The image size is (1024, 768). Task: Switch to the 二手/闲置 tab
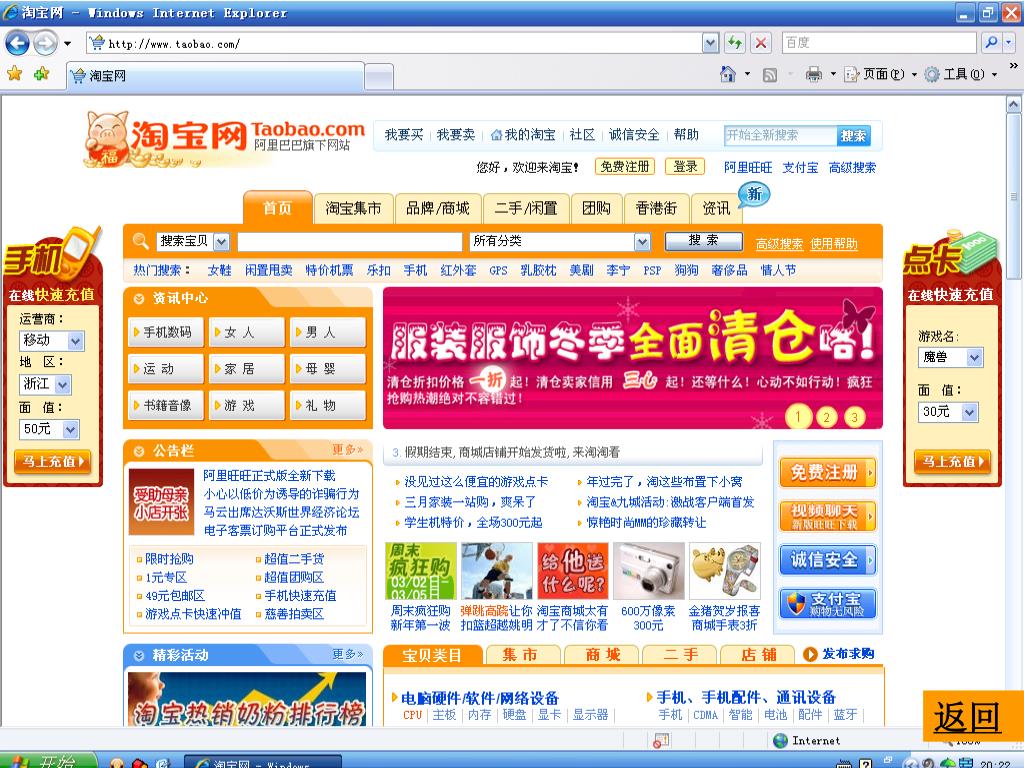point(526,208)
